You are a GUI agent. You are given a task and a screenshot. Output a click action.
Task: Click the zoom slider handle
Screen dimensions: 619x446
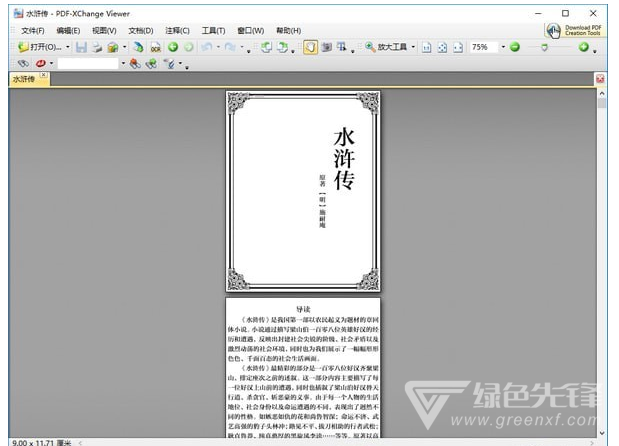(544, 48)
